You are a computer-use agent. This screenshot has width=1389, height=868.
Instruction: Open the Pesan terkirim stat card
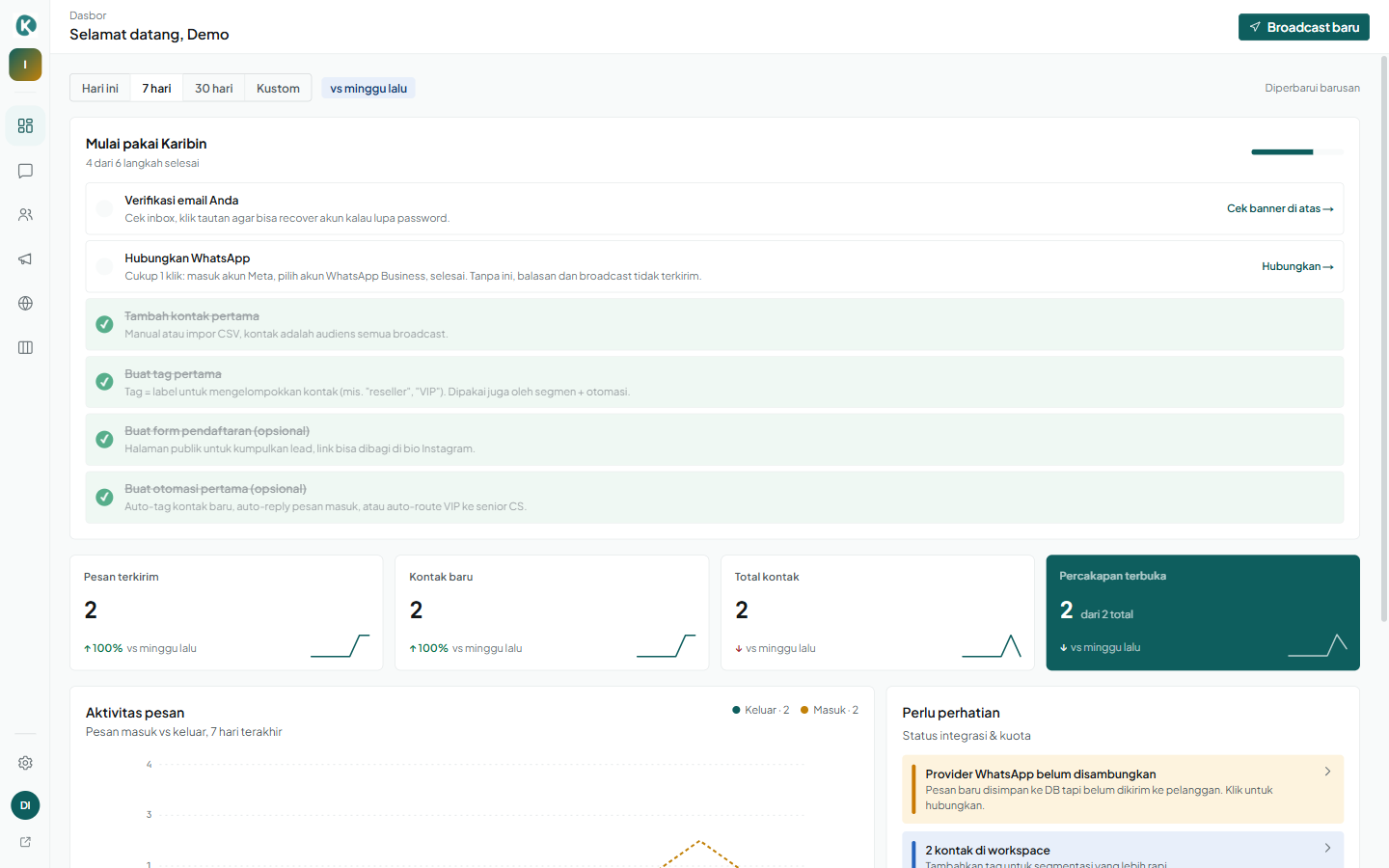pos(227,612)
